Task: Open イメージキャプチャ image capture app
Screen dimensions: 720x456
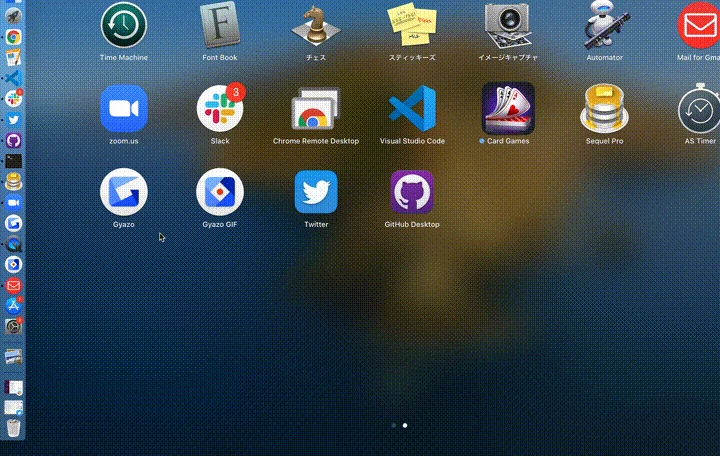Action: [x=508, y=25]
